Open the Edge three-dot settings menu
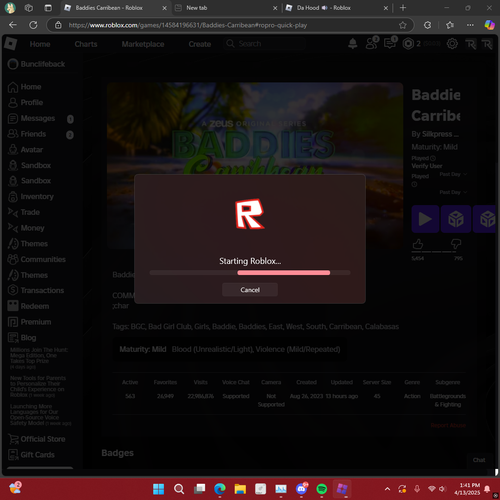The width and height of the screenshot is (500, 500). (470, 25)
